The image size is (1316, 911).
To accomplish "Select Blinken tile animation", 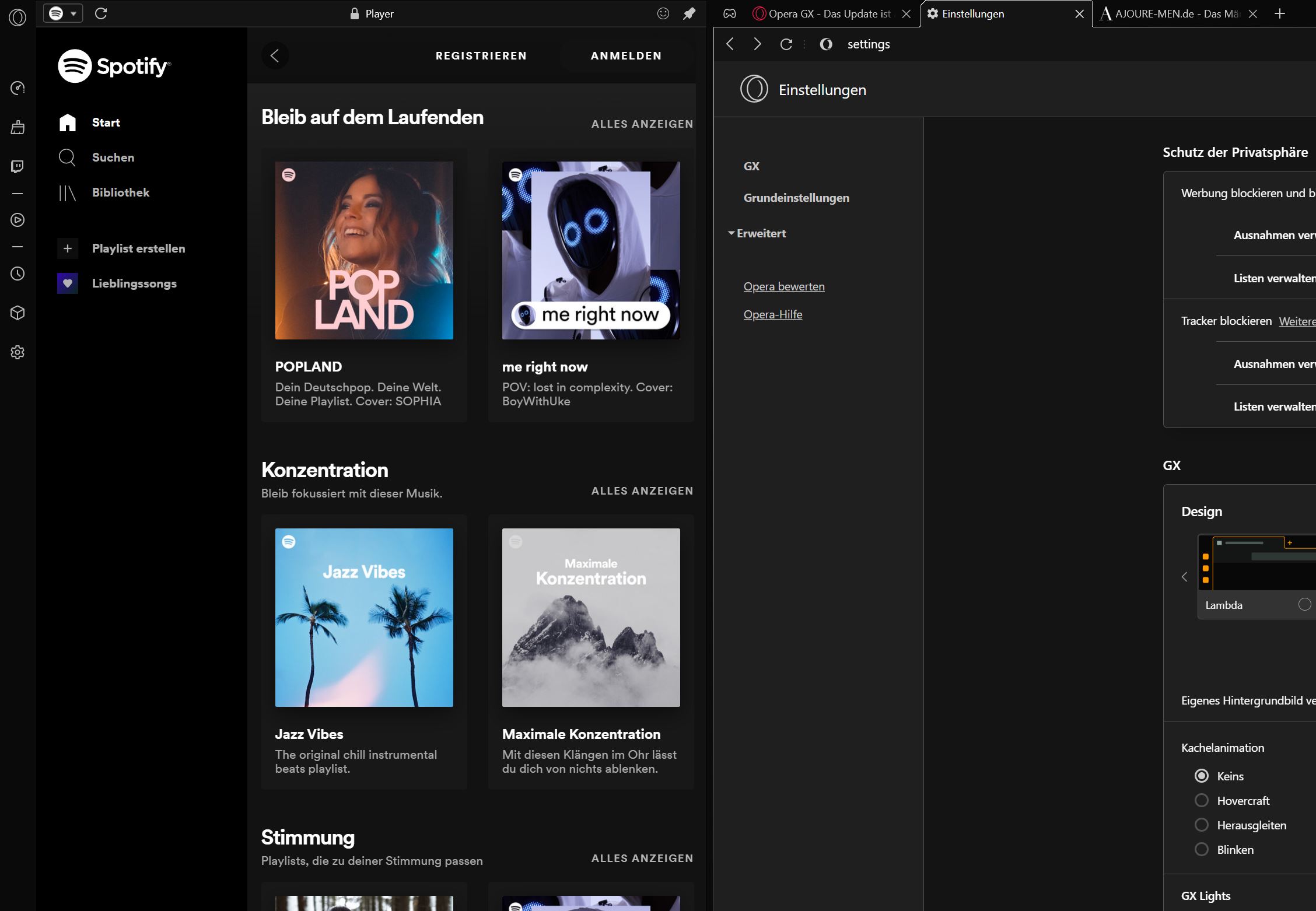I will coord(1202,849).
